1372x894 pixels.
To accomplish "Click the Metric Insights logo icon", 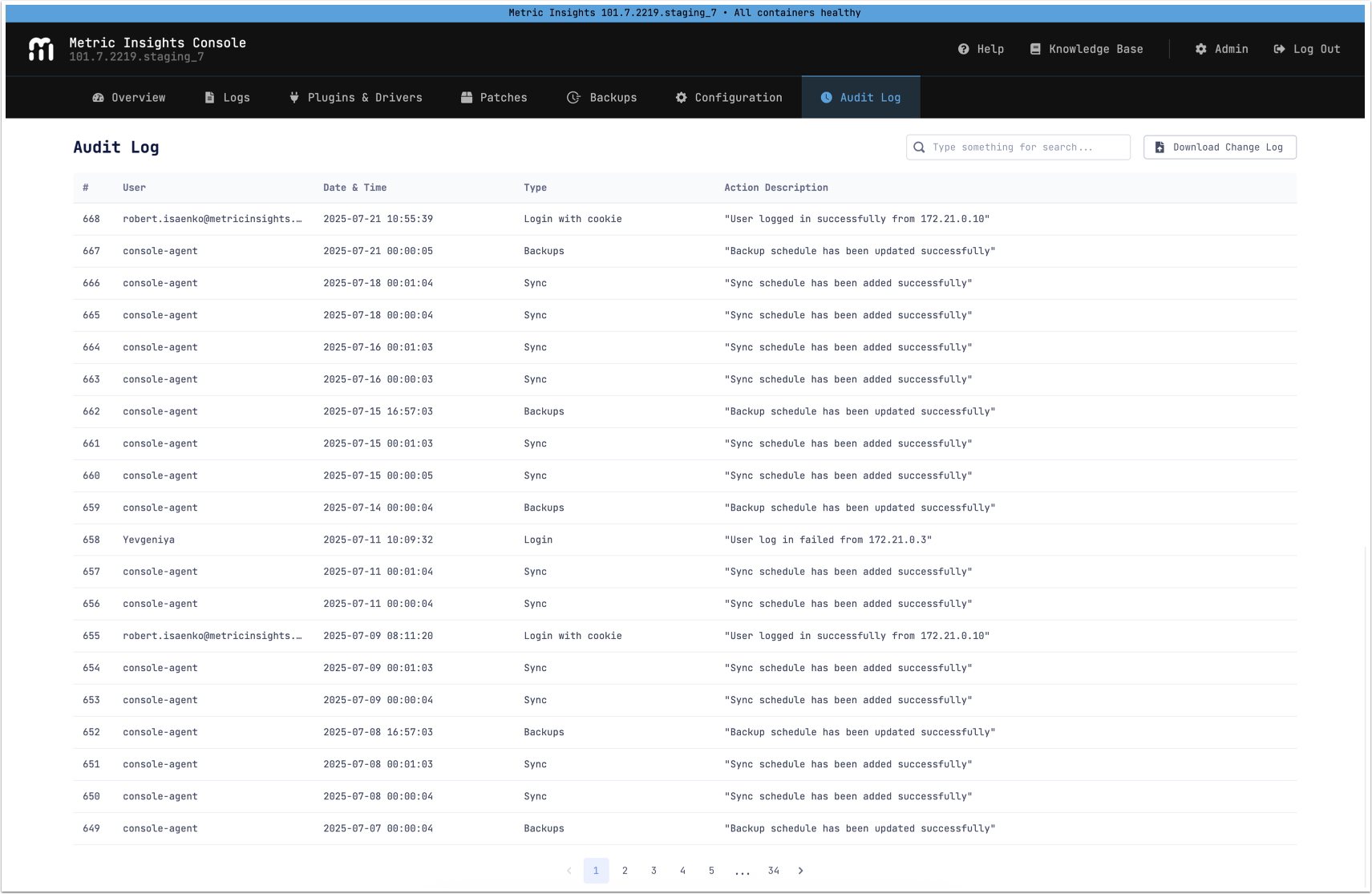I will click(x=41, y=49).
